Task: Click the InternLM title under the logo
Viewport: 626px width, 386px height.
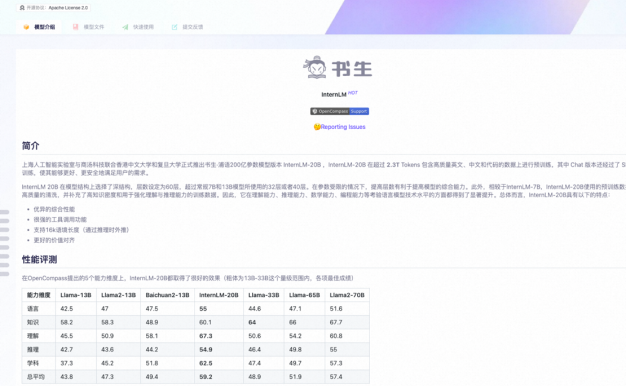Action: click(x=334, y=95)
